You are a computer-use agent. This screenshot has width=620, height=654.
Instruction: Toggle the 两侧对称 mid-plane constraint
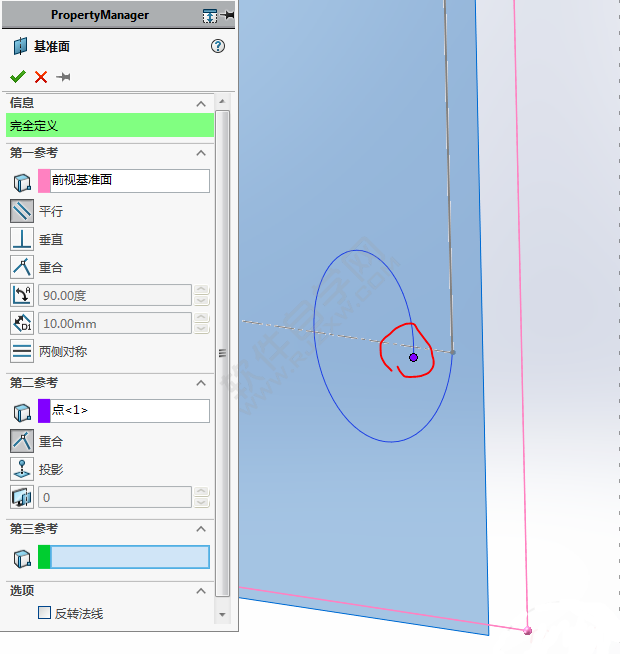pos(22,351)
